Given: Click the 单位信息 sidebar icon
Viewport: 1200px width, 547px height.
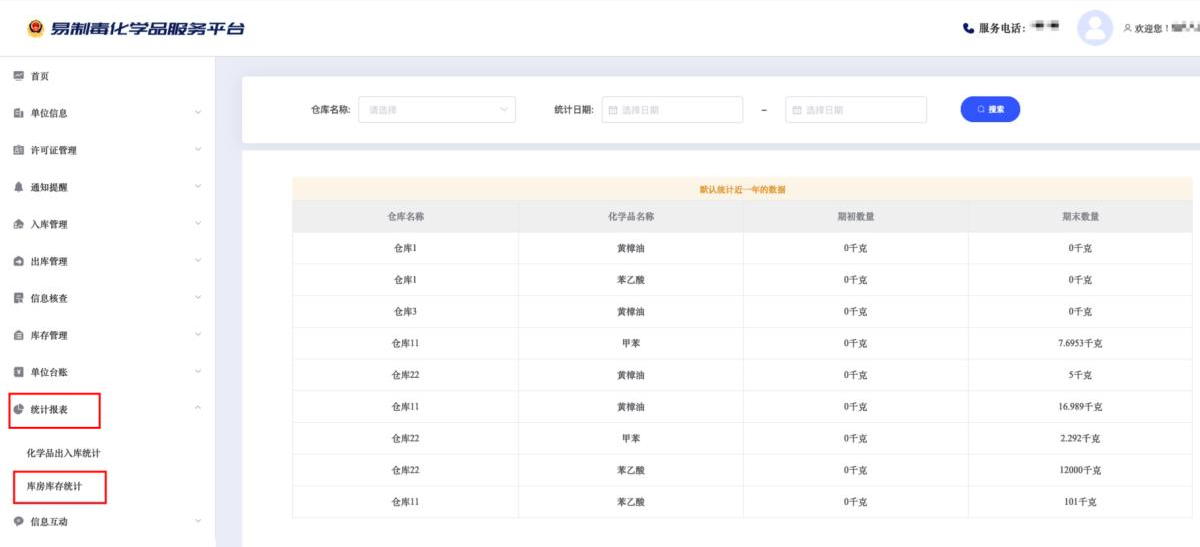Looking at the screenshot, I should pyautogui.click(x=18, y=113).
